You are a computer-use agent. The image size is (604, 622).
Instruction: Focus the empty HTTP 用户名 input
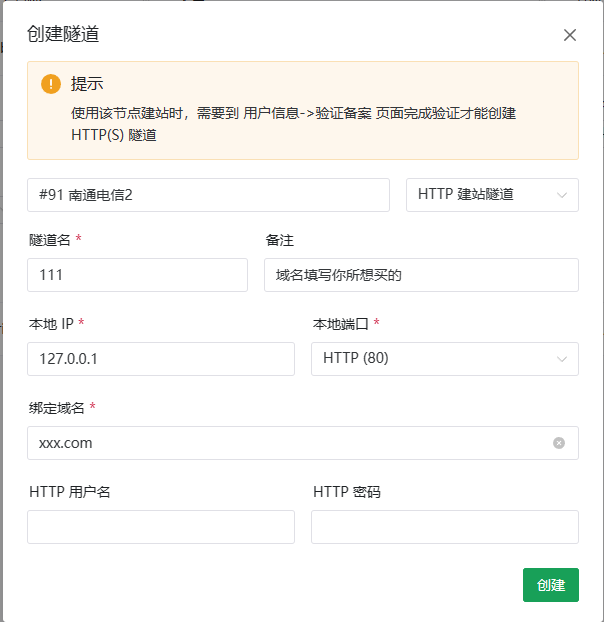[160, 527]
